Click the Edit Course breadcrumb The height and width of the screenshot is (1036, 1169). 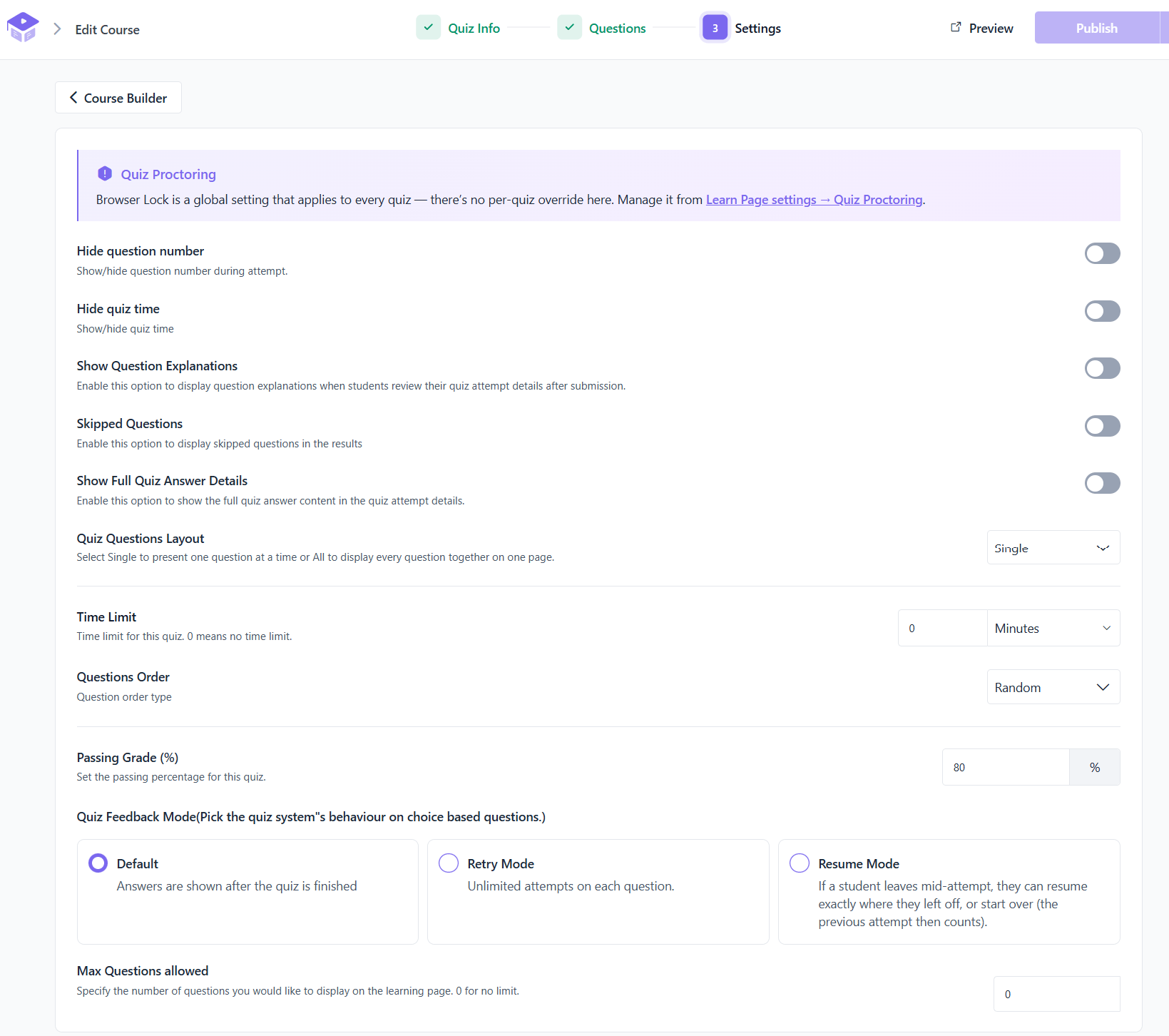pyautogui.click(x=108, y=30)
